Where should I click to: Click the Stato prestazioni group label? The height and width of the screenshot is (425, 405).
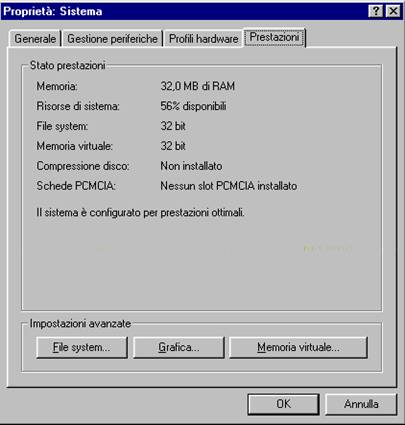point(68,66)
